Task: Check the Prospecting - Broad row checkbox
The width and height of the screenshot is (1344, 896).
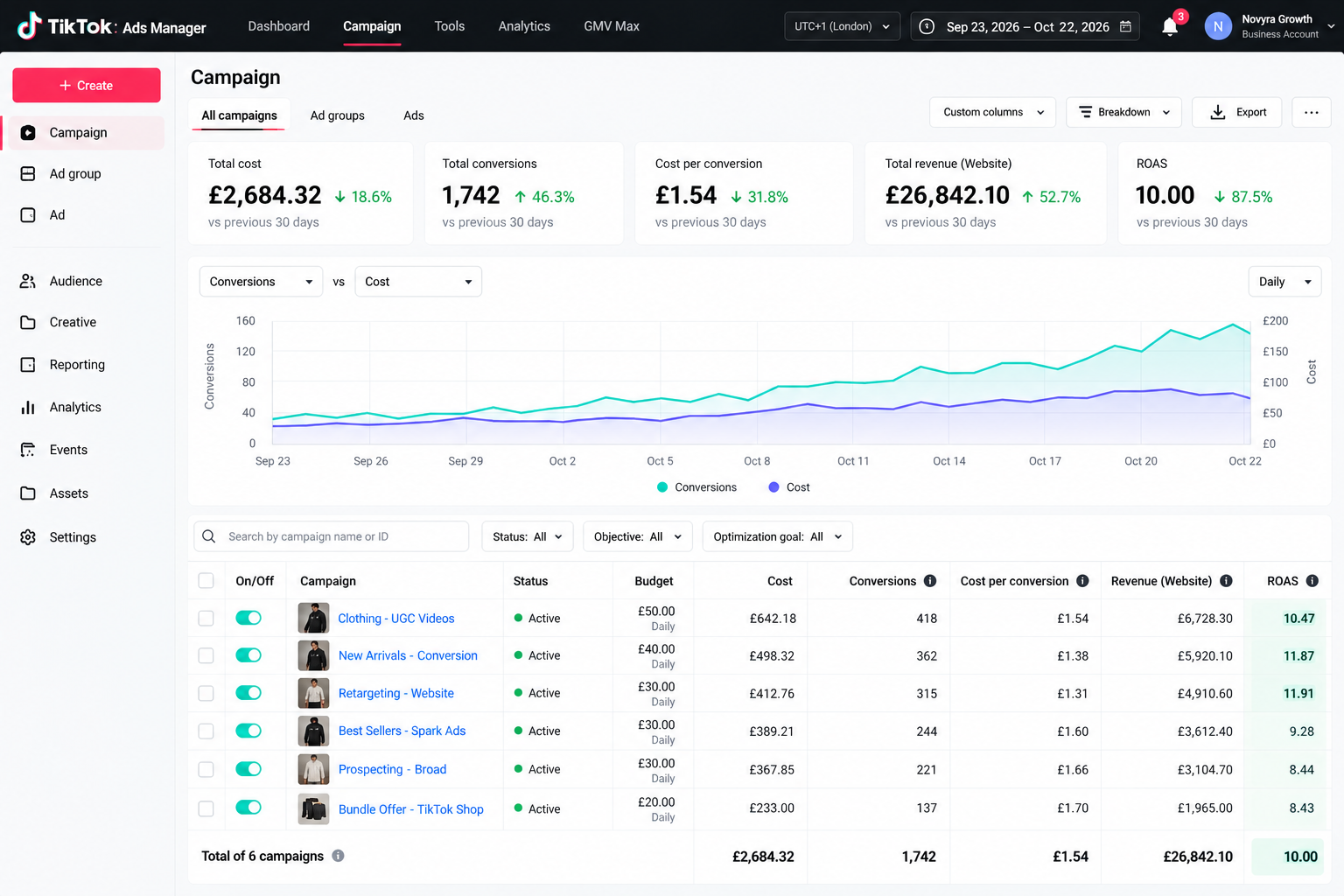Action: click(206, 769)
